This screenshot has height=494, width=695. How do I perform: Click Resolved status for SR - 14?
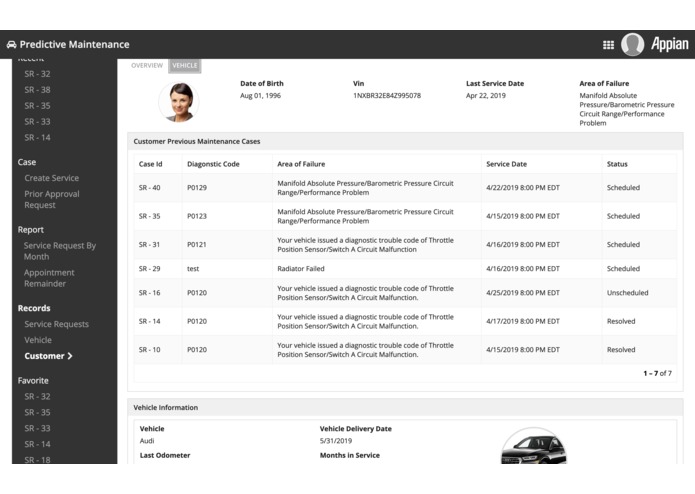[621, 322]
